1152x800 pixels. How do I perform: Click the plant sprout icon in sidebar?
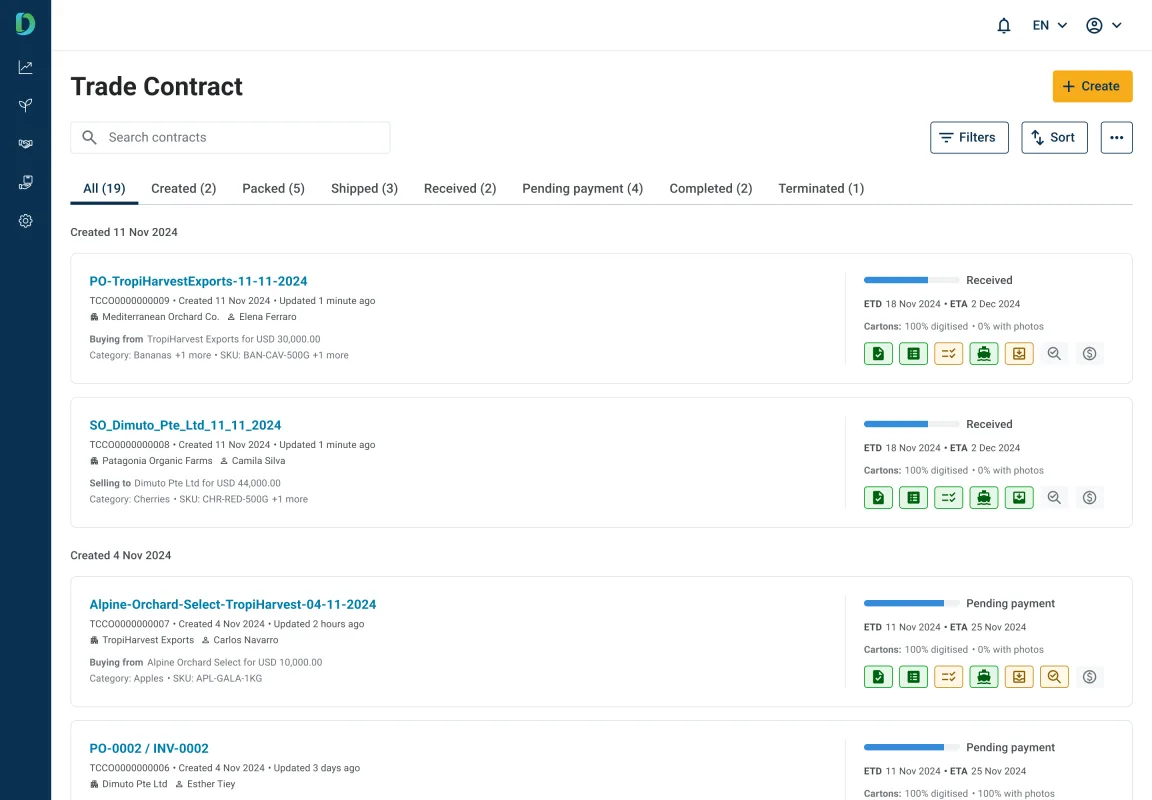[x=25, y=105]
